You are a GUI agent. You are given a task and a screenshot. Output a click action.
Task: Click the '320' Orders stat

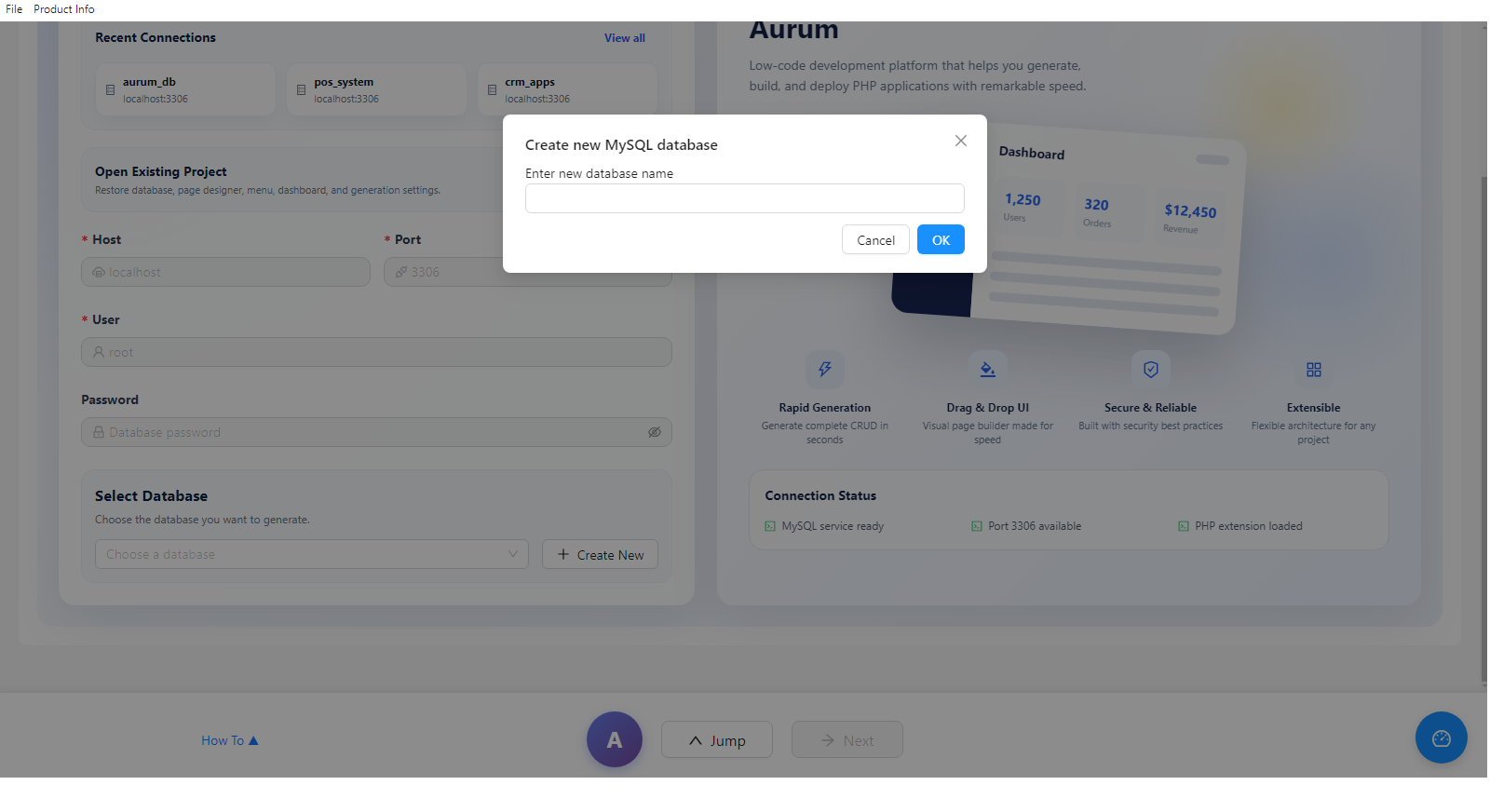point(1097,211)
